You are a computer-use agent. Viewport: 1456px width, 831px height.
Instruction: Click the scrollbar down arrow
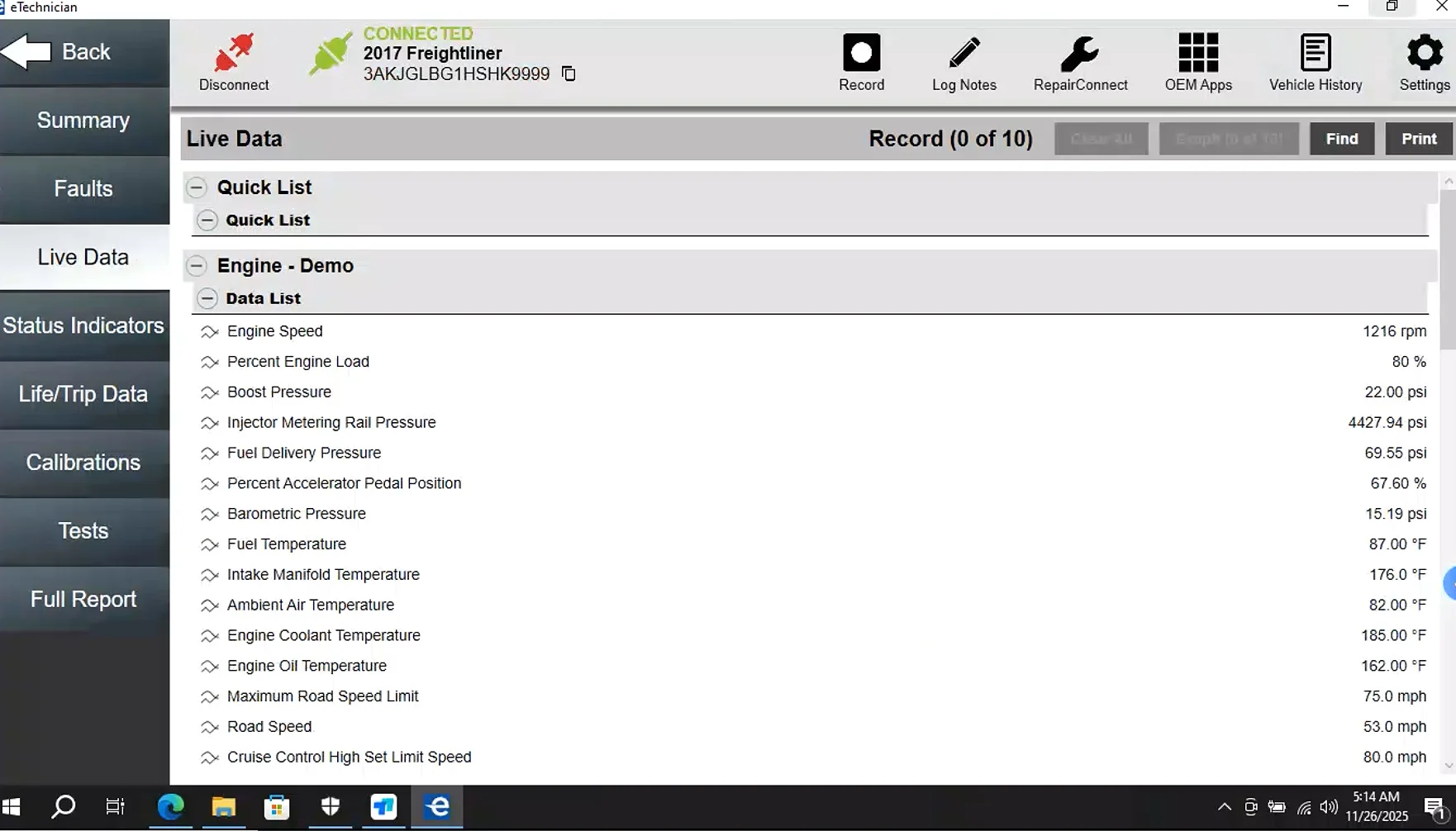coord(1448,767)
